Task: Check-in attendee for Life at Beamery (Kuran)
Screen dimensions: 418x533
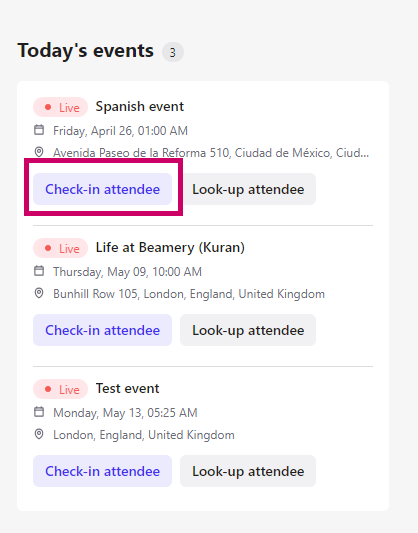Action: click(x=102, y=330)
